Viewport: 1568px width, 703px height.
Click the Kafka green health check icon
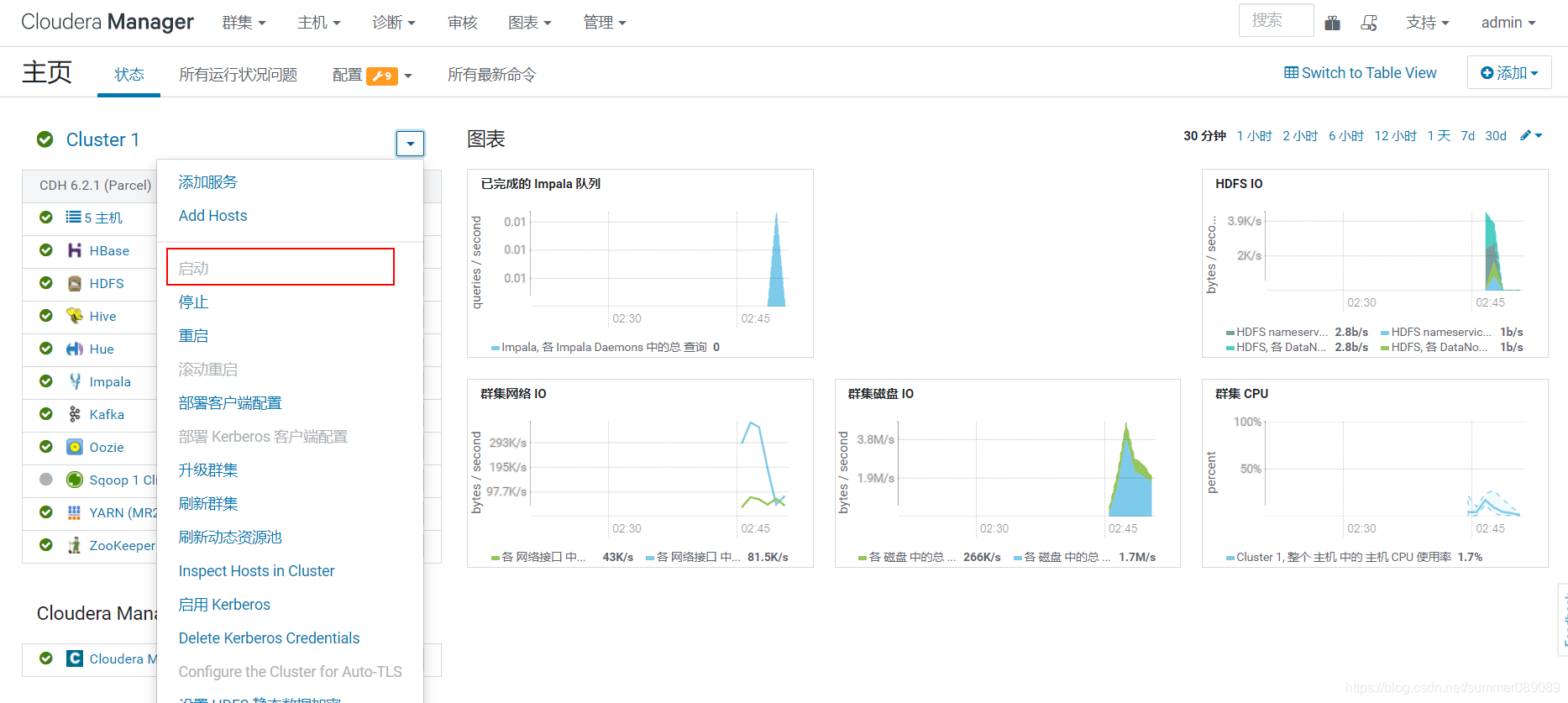(x=46, y=414)
